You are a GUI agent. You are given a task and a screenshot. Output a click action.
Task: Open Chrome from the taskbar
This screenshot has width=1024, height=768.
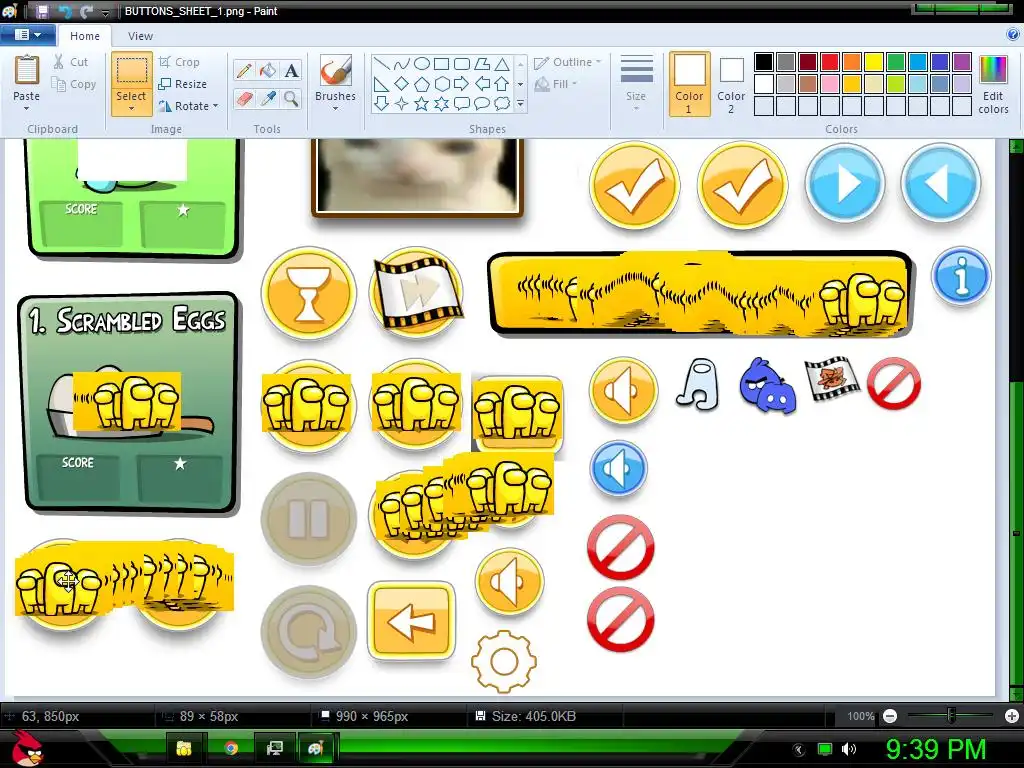(x=230, y=748)
